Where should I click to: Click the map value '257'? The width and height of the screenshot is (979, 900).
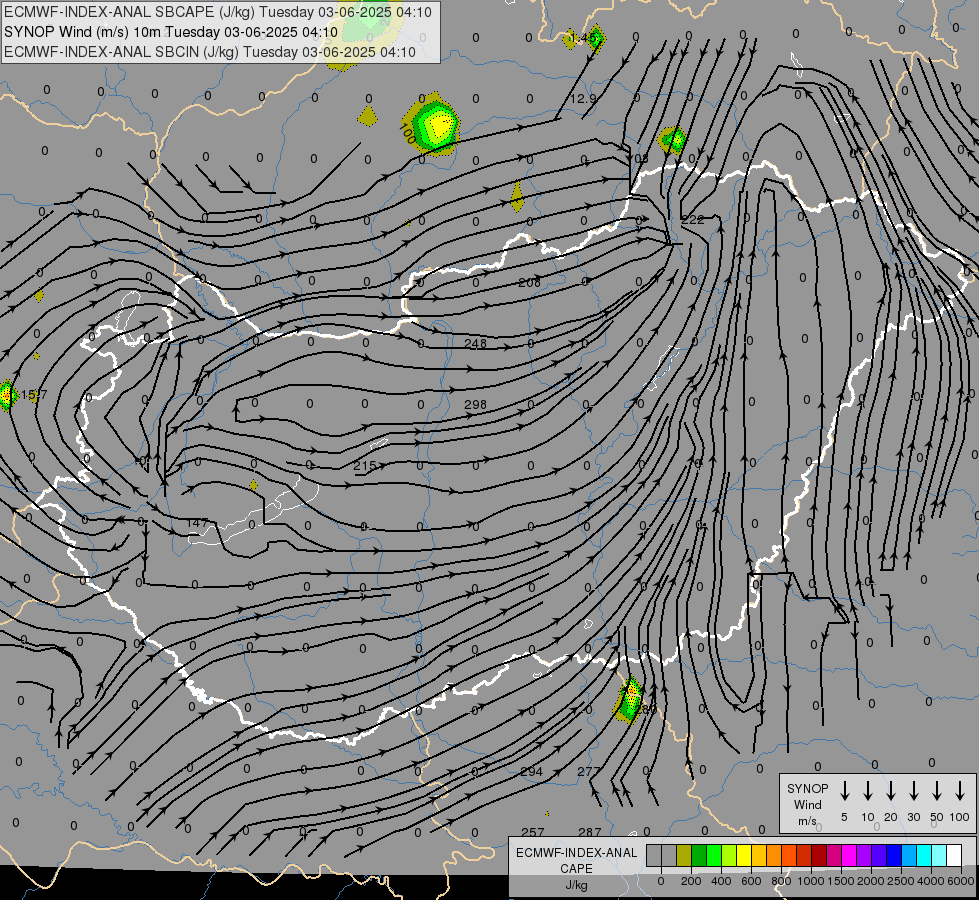[533, 832]
